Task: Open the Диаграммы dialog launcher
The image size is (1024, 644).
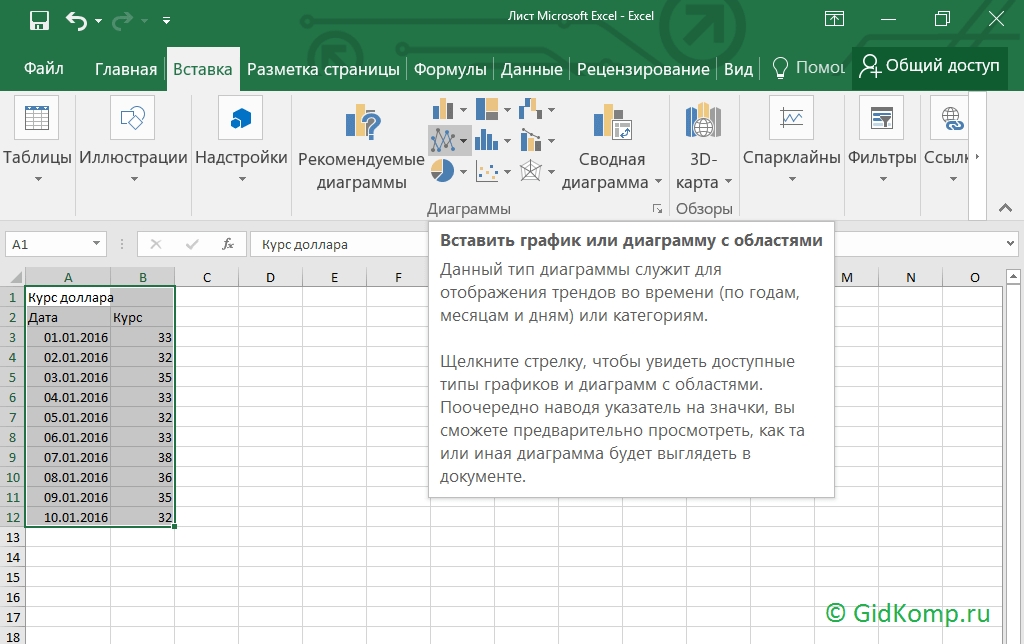Action: (x=657, y=209)
